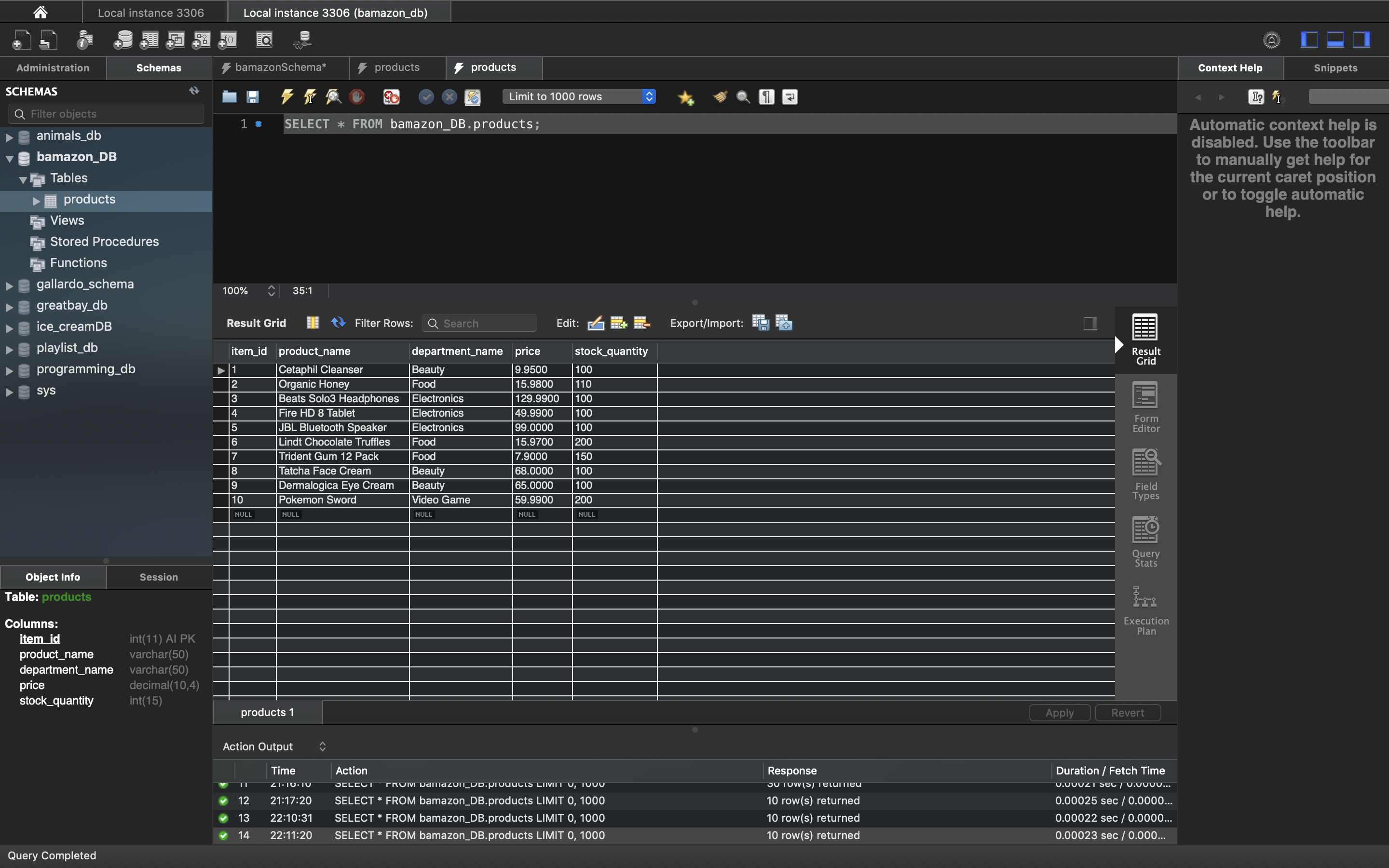The image size is (1389, 868).
Task: Execute the SQL script with lightning bolt
Action: click(287, 96)
